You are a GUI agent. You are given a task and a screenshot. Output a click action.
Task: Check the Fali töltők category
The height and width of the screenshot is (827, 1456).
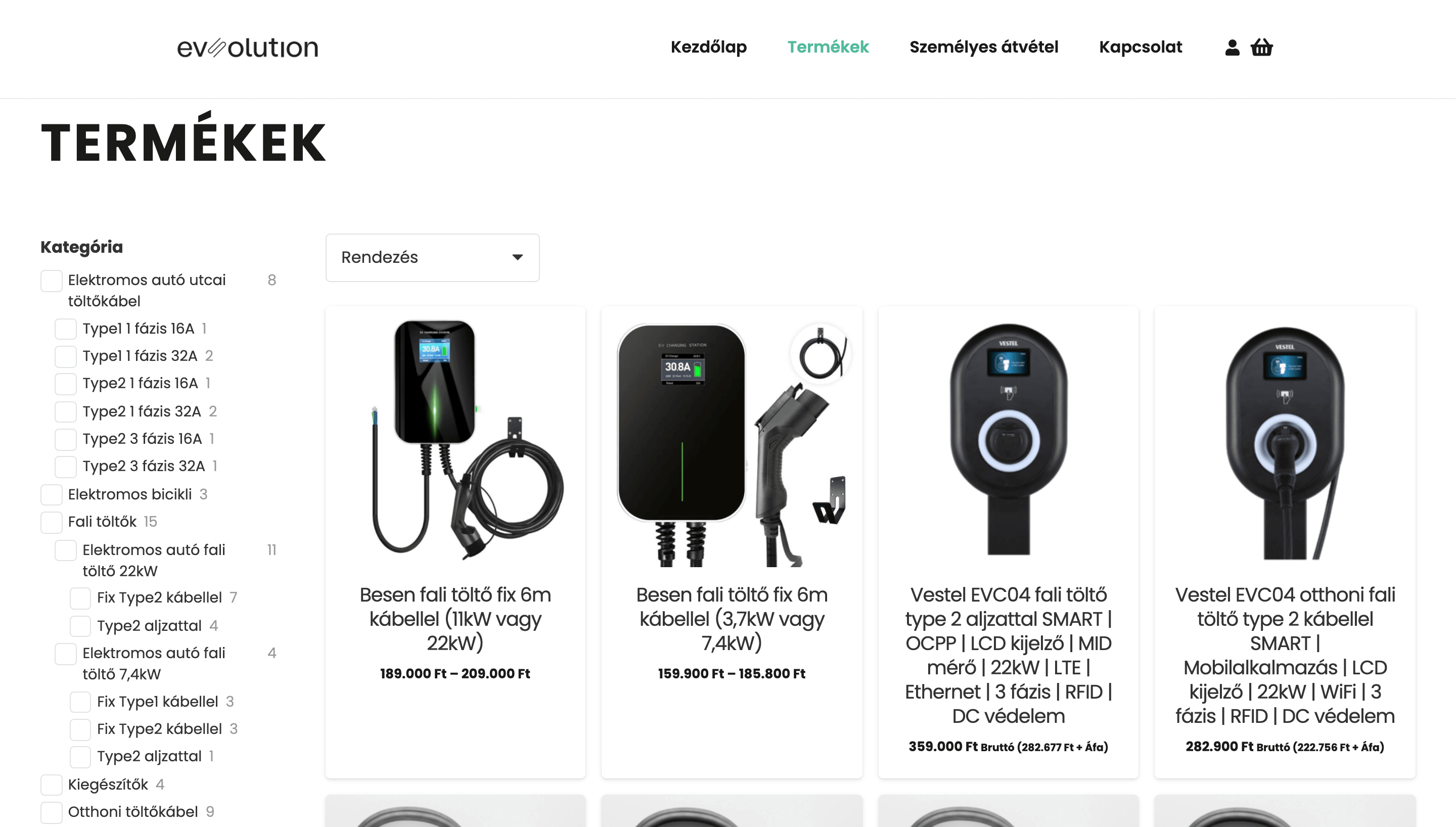pos(51,522)
